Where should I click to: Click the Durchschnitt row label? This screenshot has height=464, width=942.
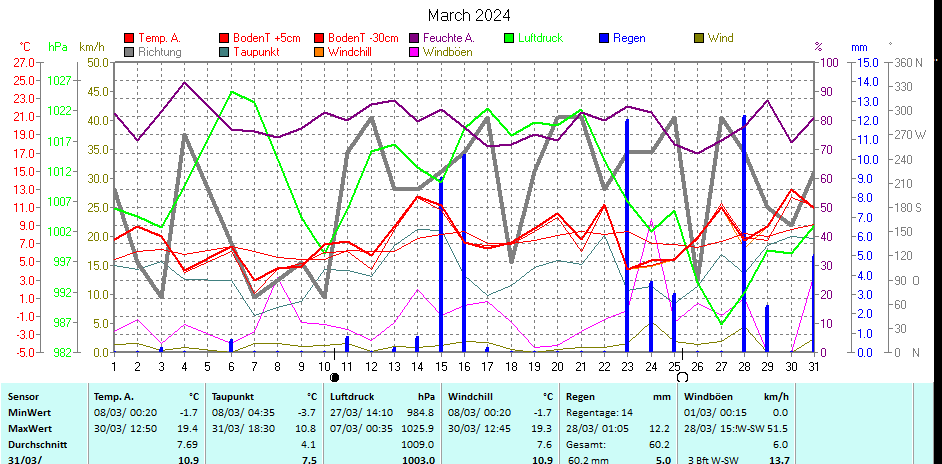(37, 445)
